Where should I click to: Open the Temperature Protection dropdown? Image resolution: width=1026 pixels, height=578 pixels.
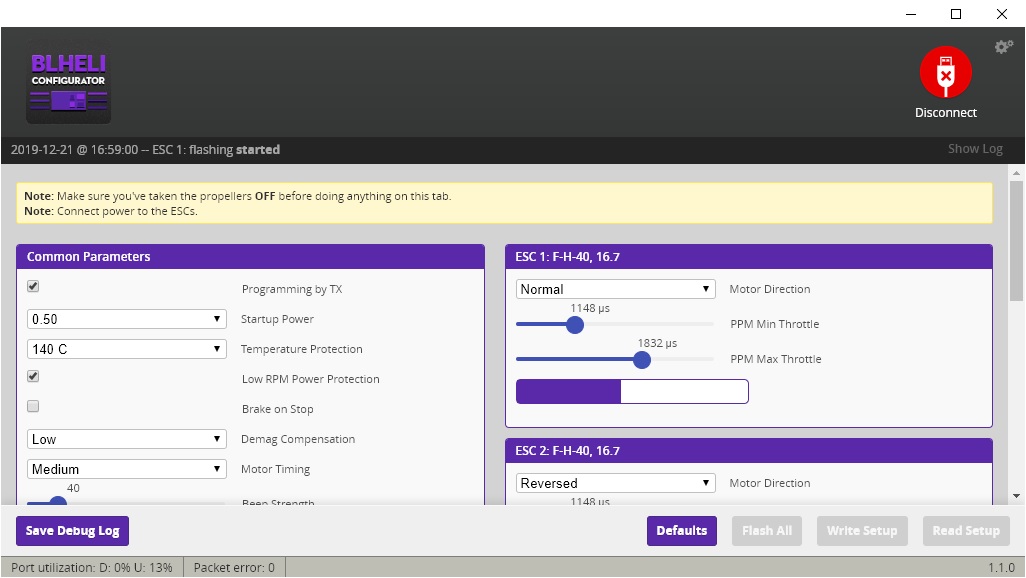pos(126,350)
